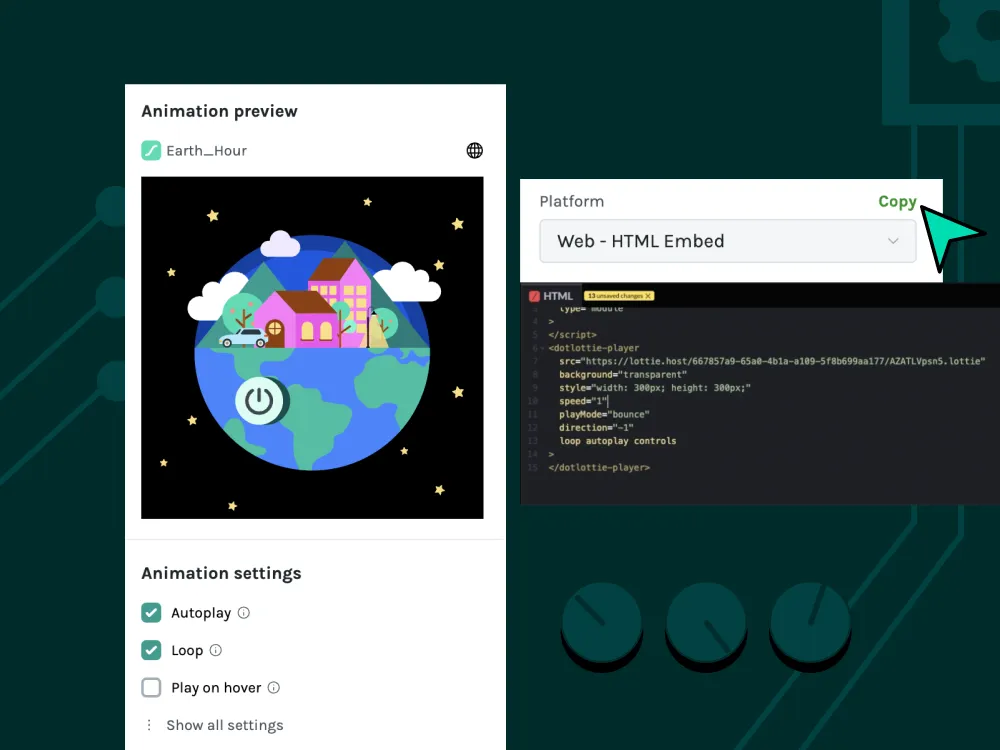Collapse the dotlottie-player code fold arrow

543,348
